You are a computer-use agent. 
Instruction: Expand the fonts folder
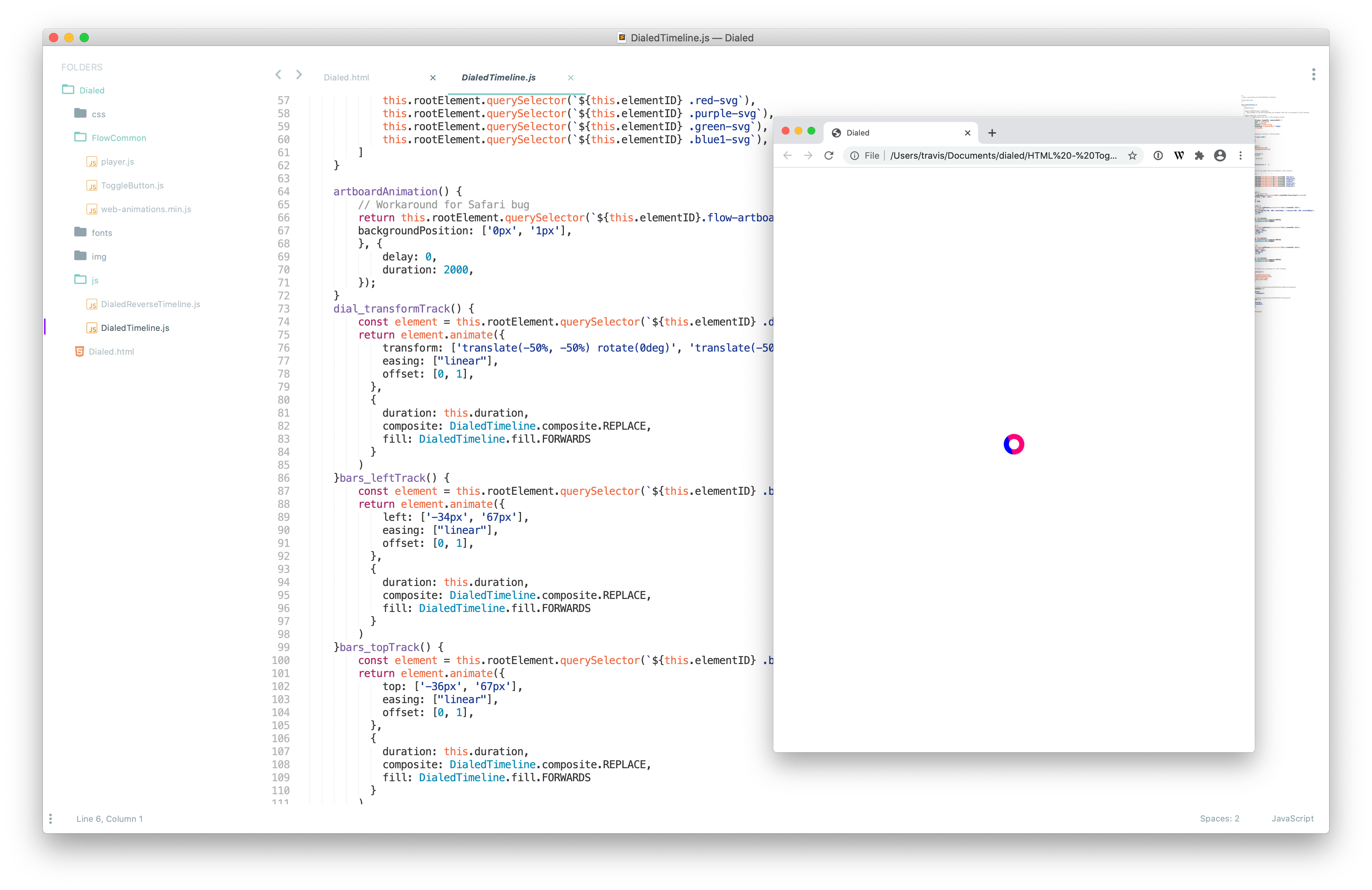pos(101,232)
